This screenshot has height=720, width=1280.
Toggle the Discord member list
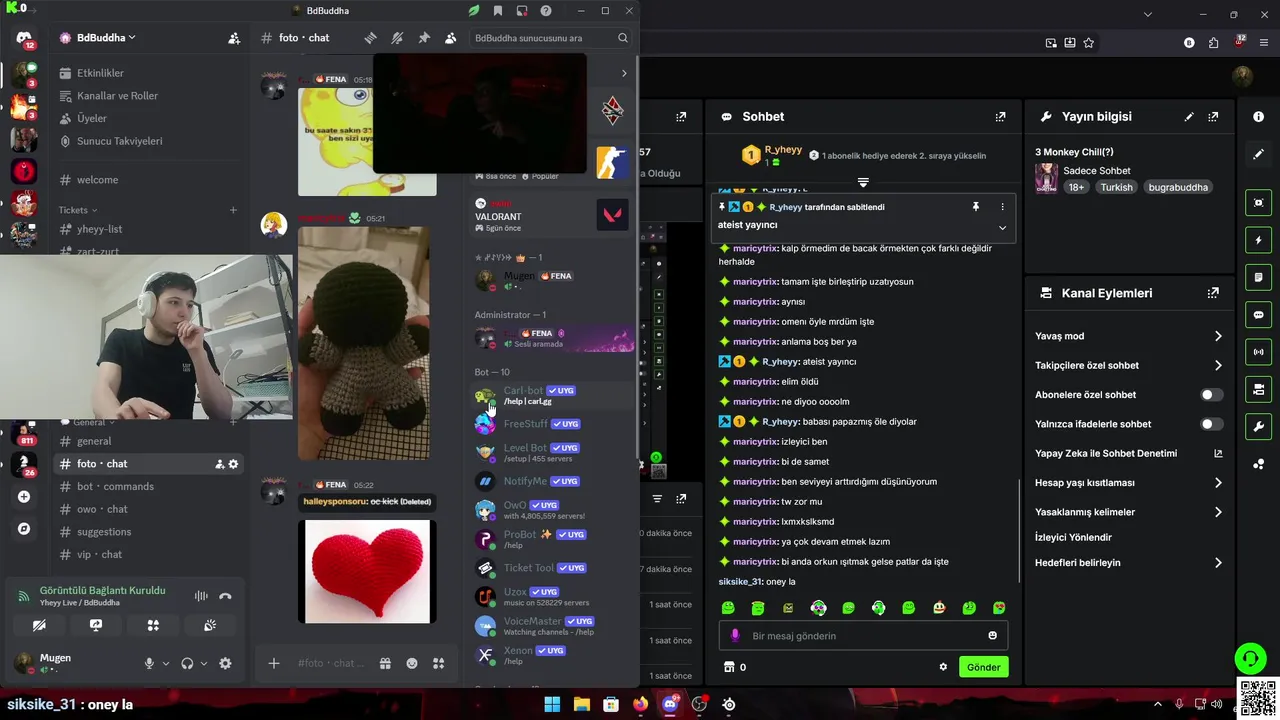[x=451, y=38]
